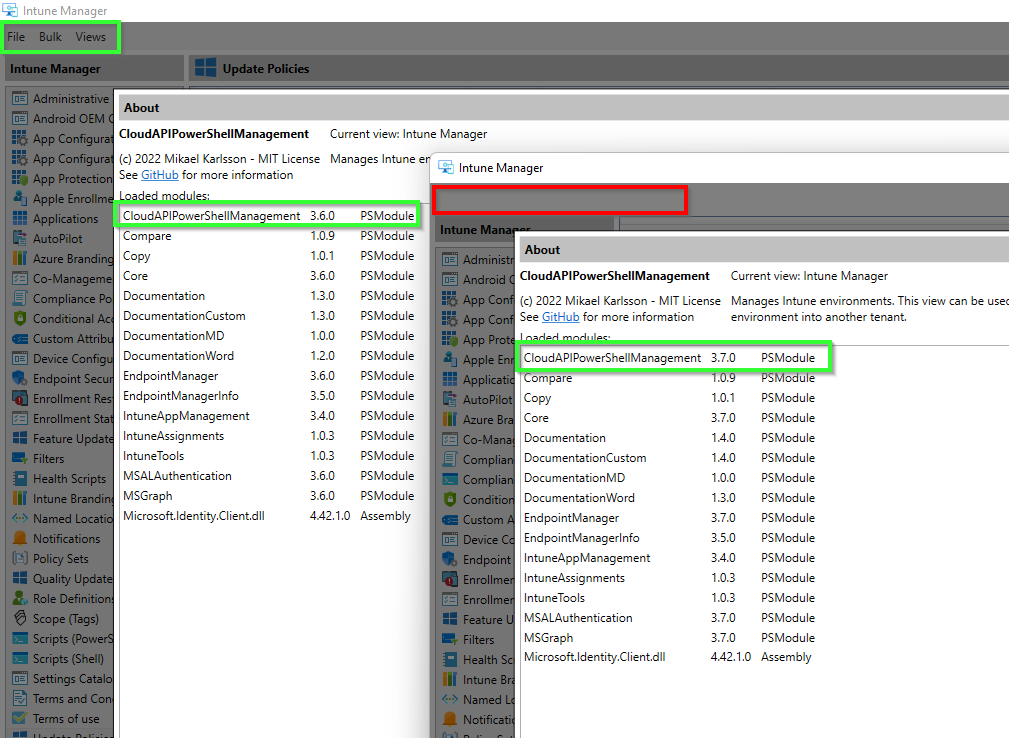Click the Filters icon in left sidebar
The image size is (1009, 738).
[x=20, y=458]
